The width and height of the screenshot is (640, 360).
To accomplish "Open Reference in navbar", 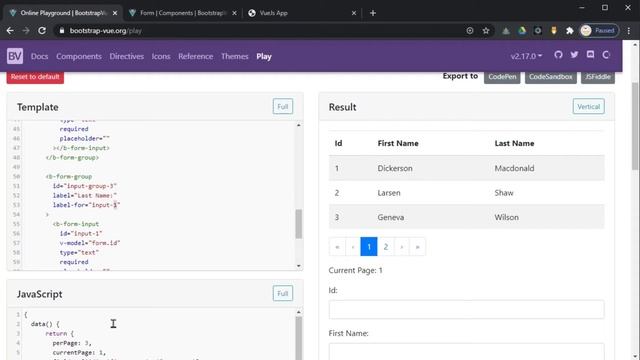I will click(196, 56).
